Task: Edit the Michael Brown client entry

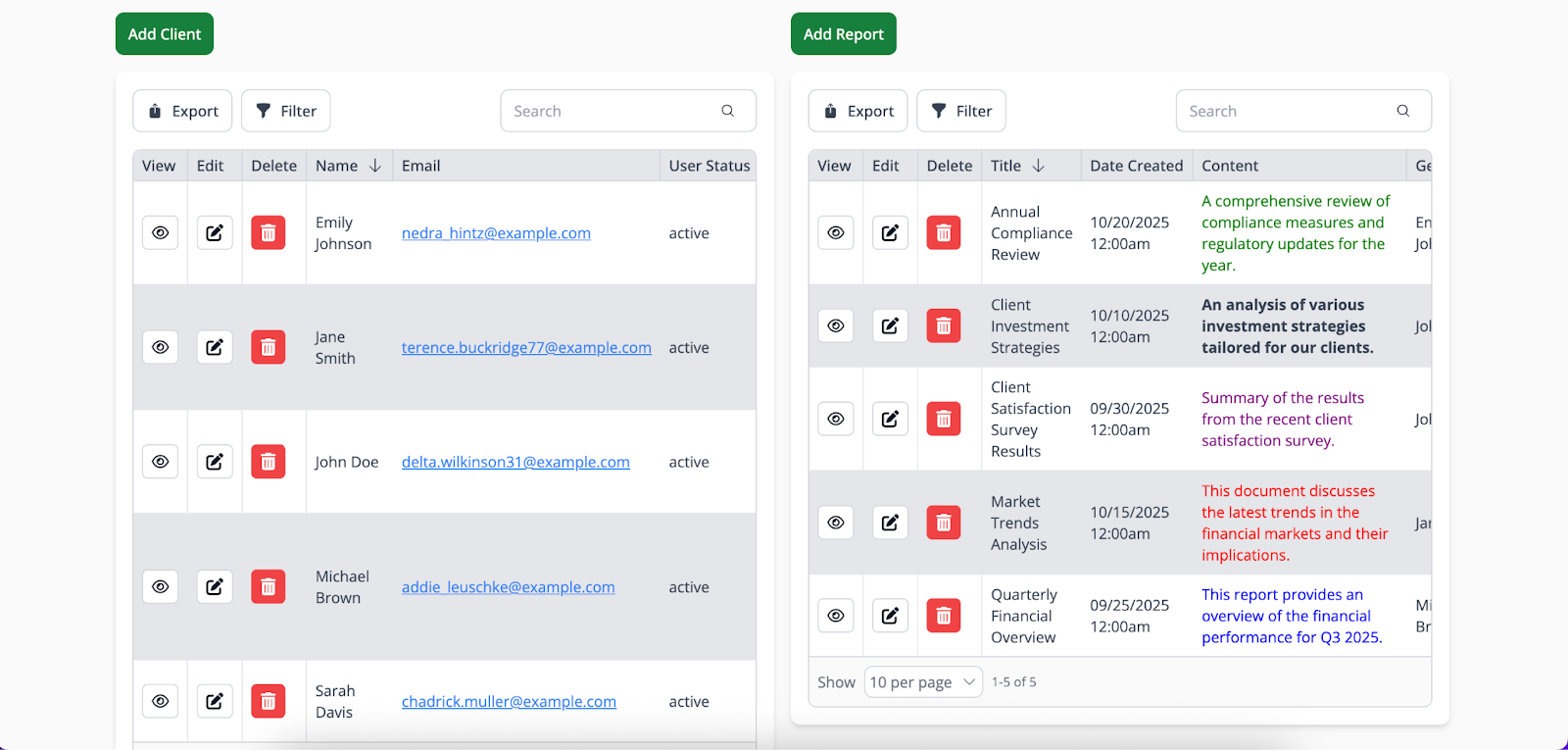Action: click(215, 587)
